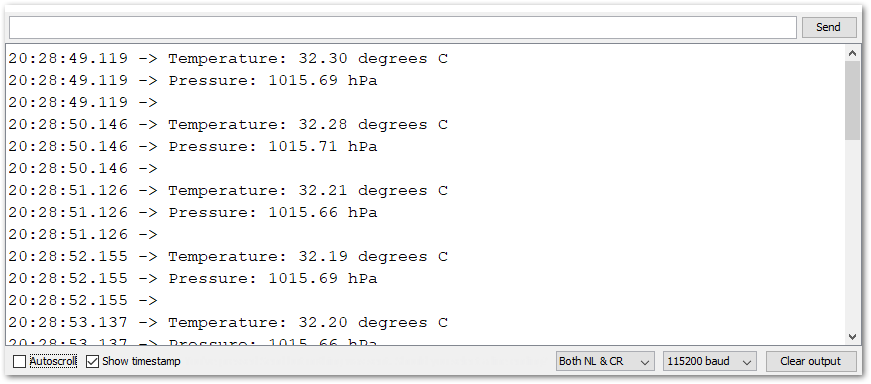The image size is (871, 384).
Task: Click the Send button
Action: click(829, 27)
